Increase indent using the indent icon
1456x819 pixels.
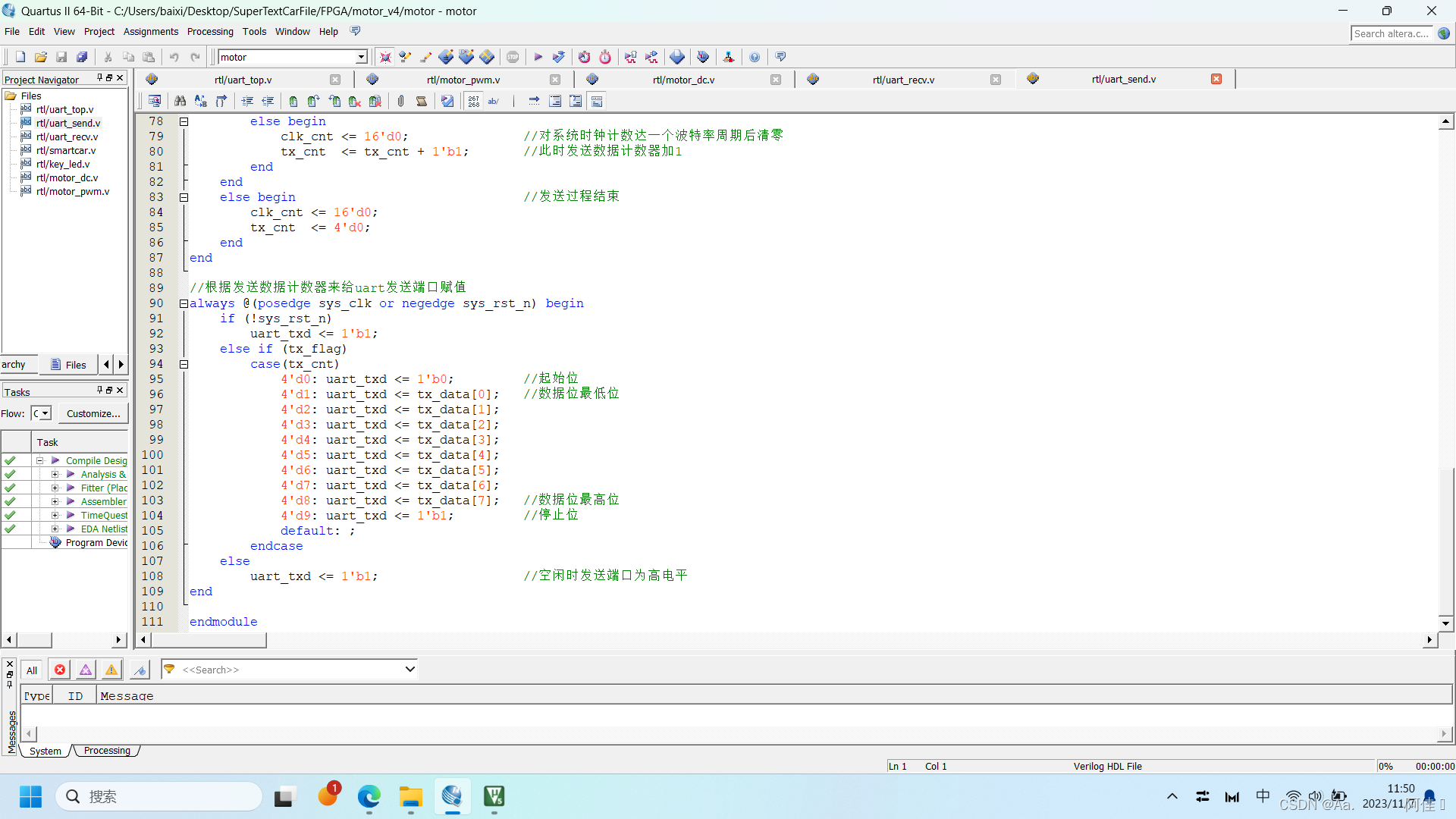pyautogui.click(x=247, y=101)
